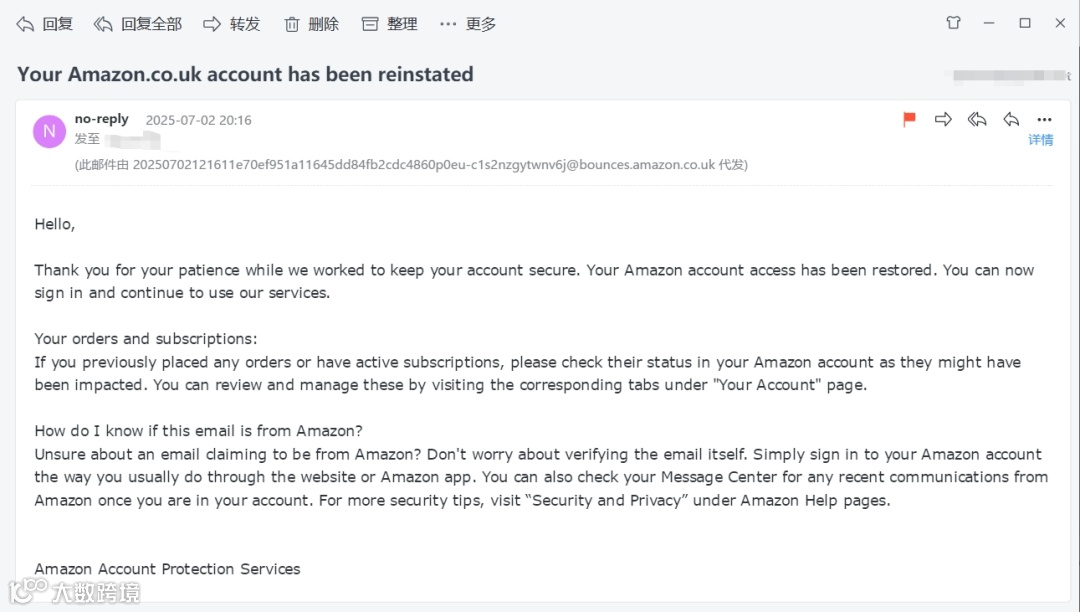Click the blurred recipient address after 发至
Viewport: 1080px width, 612px height.
(x=133, y=140)
